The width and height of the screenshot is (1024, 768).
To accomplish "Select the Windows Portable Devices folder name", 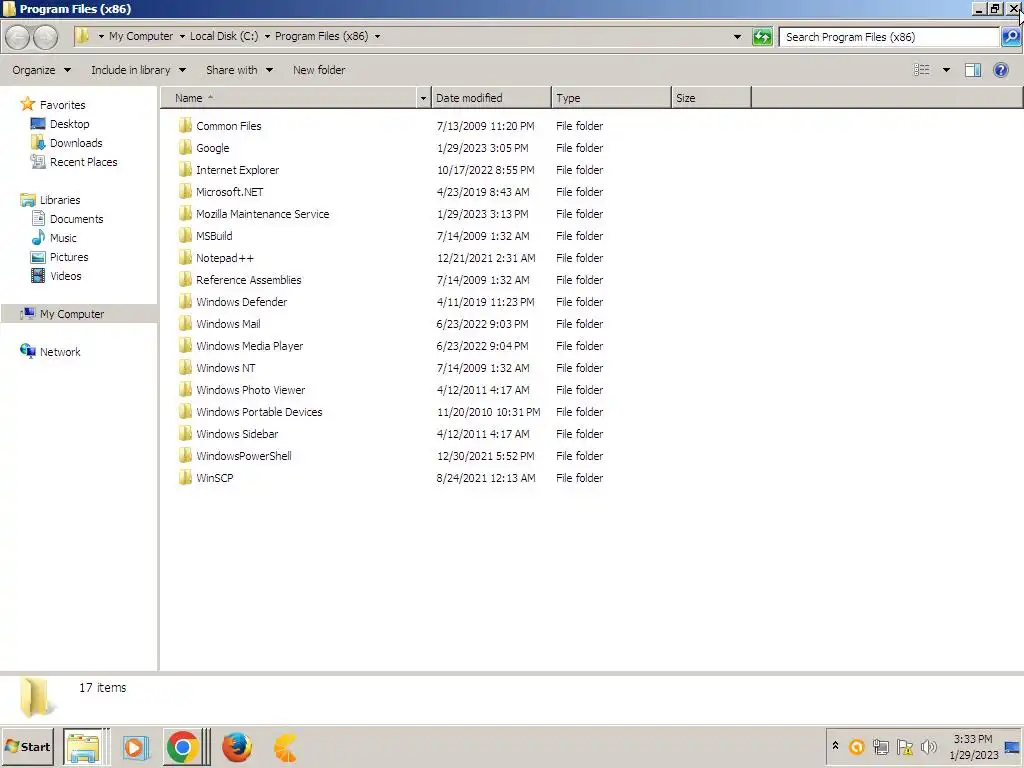I will [x=259, y=411].
